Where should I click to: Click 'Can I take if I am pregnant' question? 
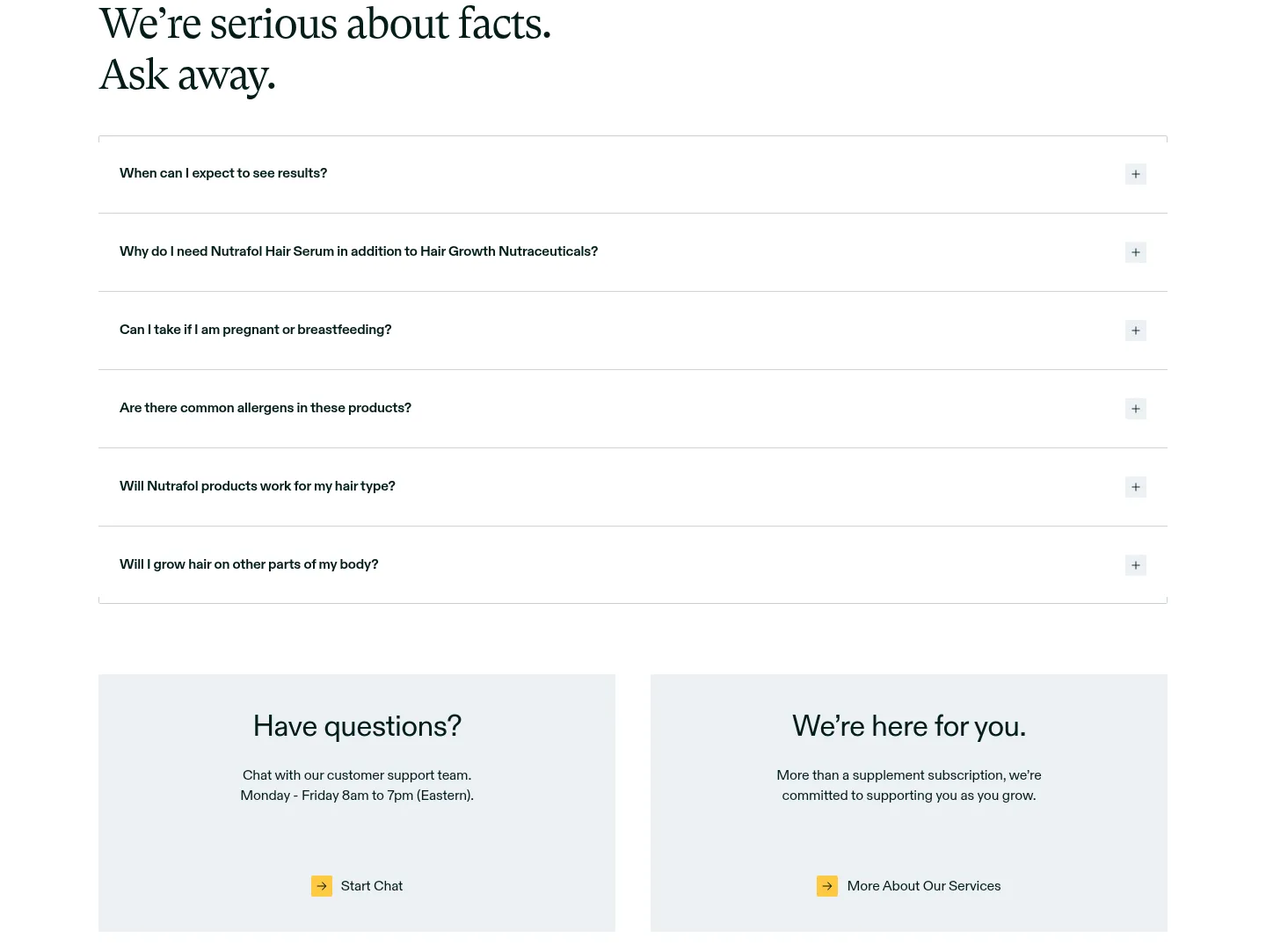pyautogui.click(x=256, y=330)
